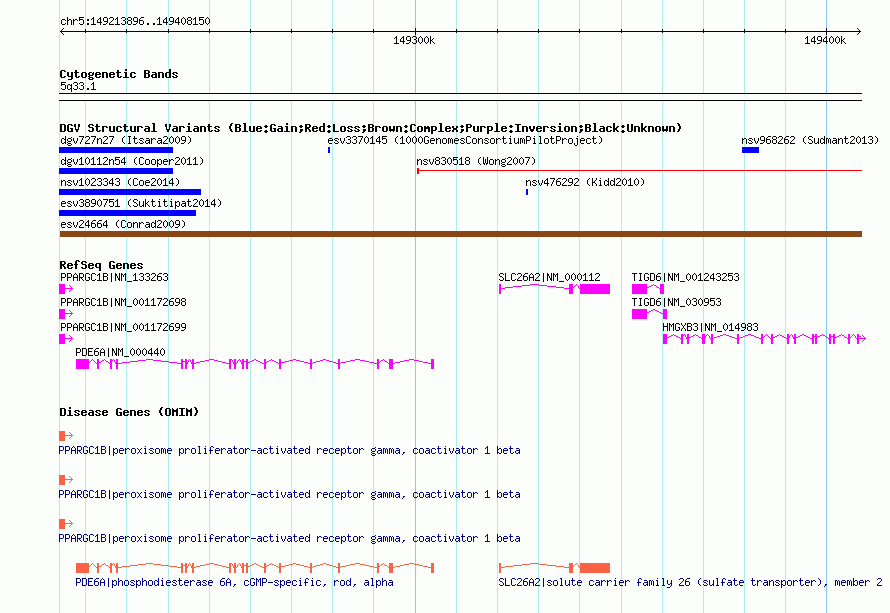The height and width of the screenshot is (613, 890).
Task: Open the SLC26A2|NM_000112 label
Action: (549, 278)
